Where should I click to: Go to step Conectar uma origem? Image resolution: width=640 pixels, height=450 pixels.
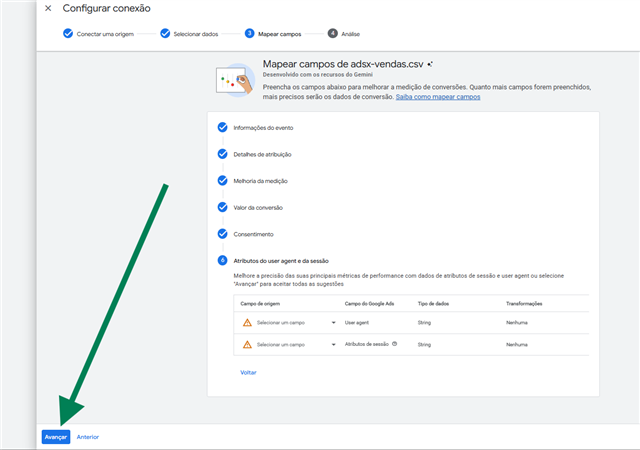[x=98, y=34]
